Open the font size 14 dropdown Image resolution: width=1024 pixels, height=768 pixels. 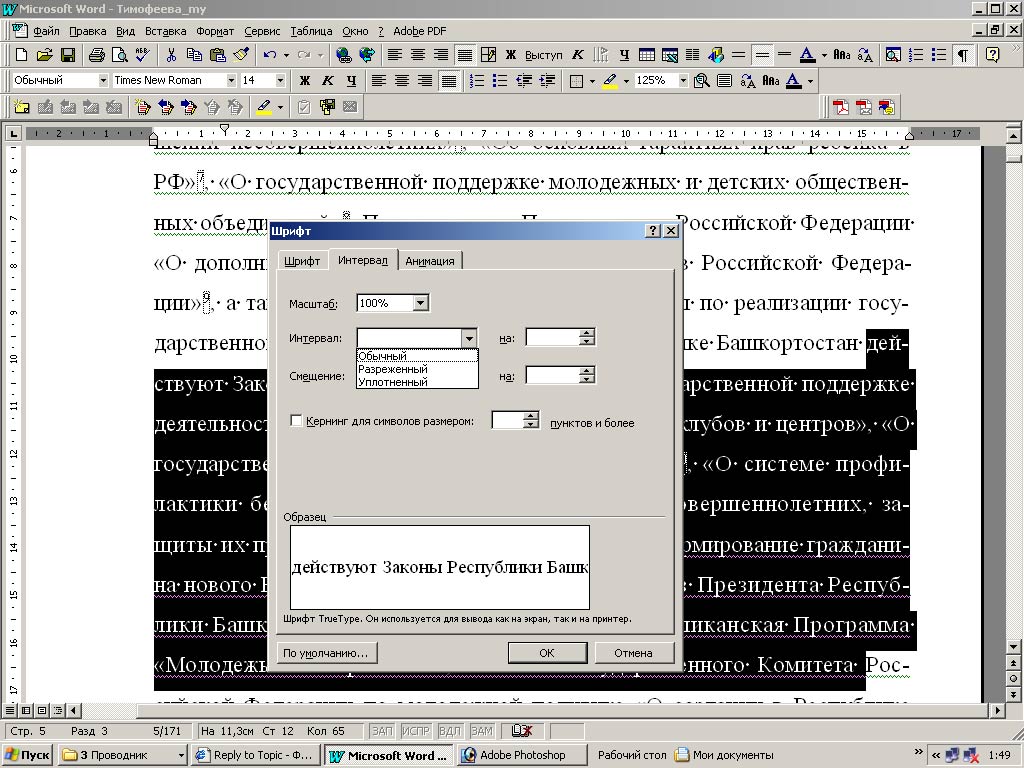[280, 80]
